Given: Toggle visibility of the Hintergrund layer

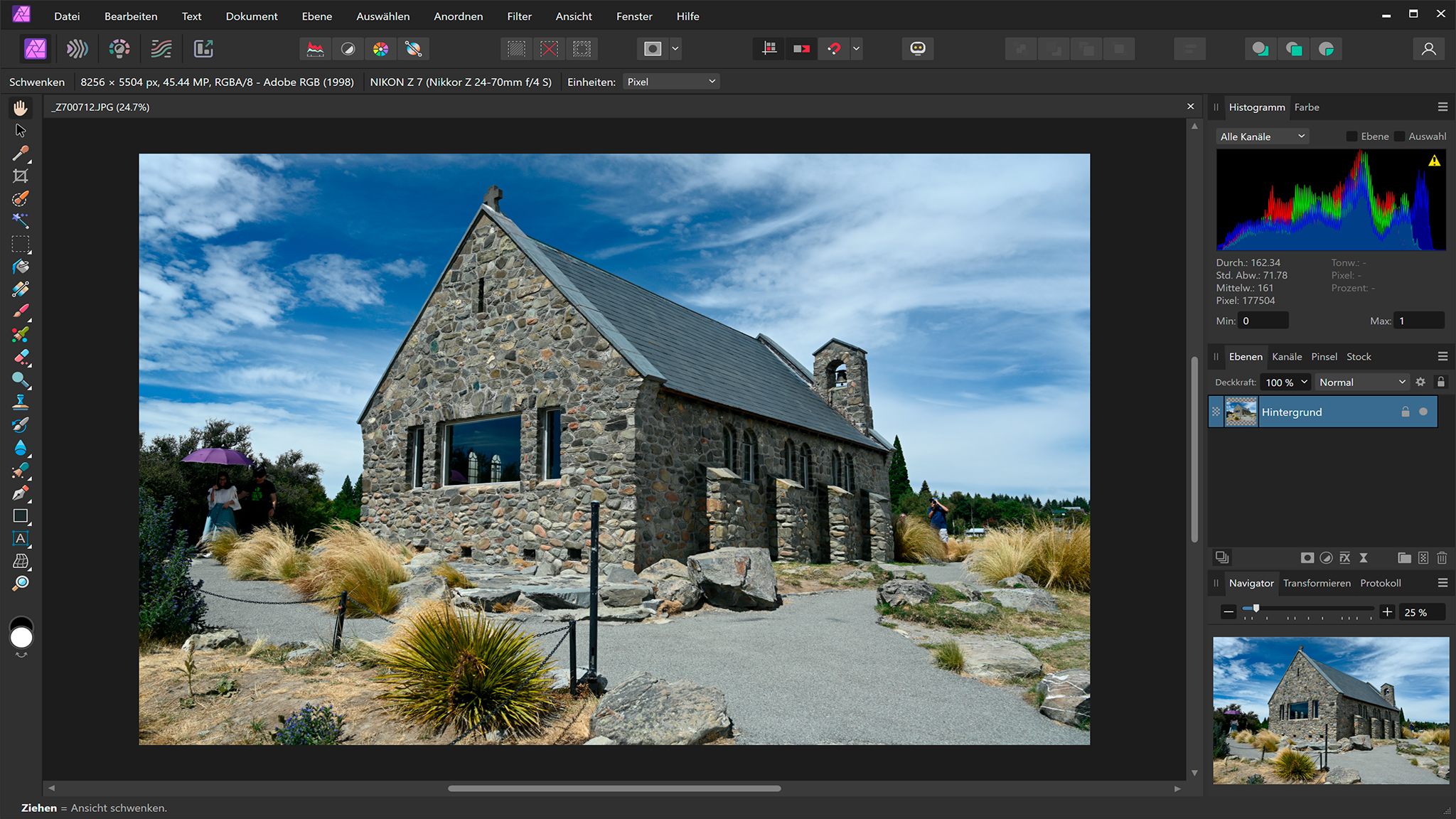Looking at the screenshot, I should 1423,412.
